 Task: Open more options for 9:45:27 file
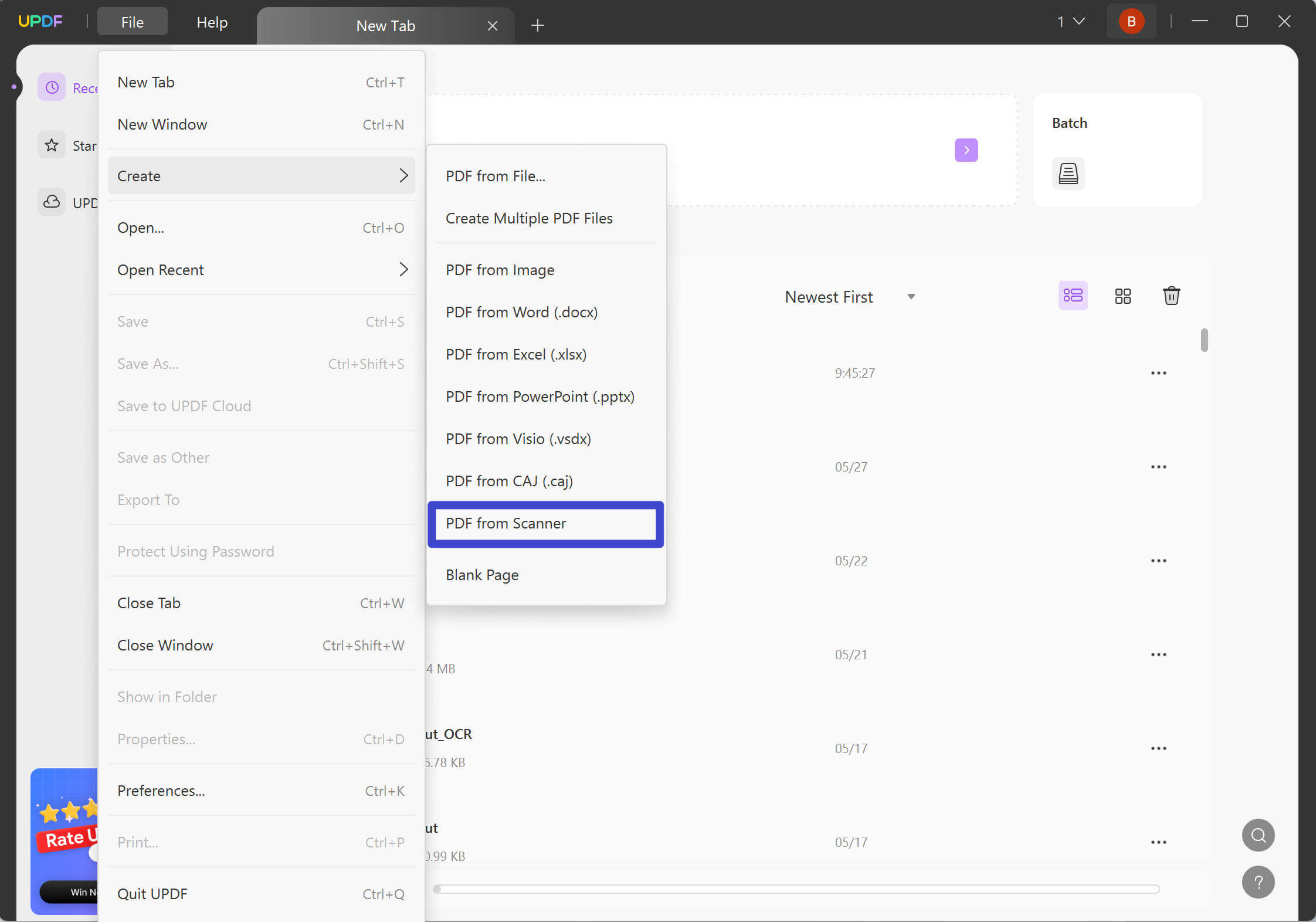click(1158, 373)
